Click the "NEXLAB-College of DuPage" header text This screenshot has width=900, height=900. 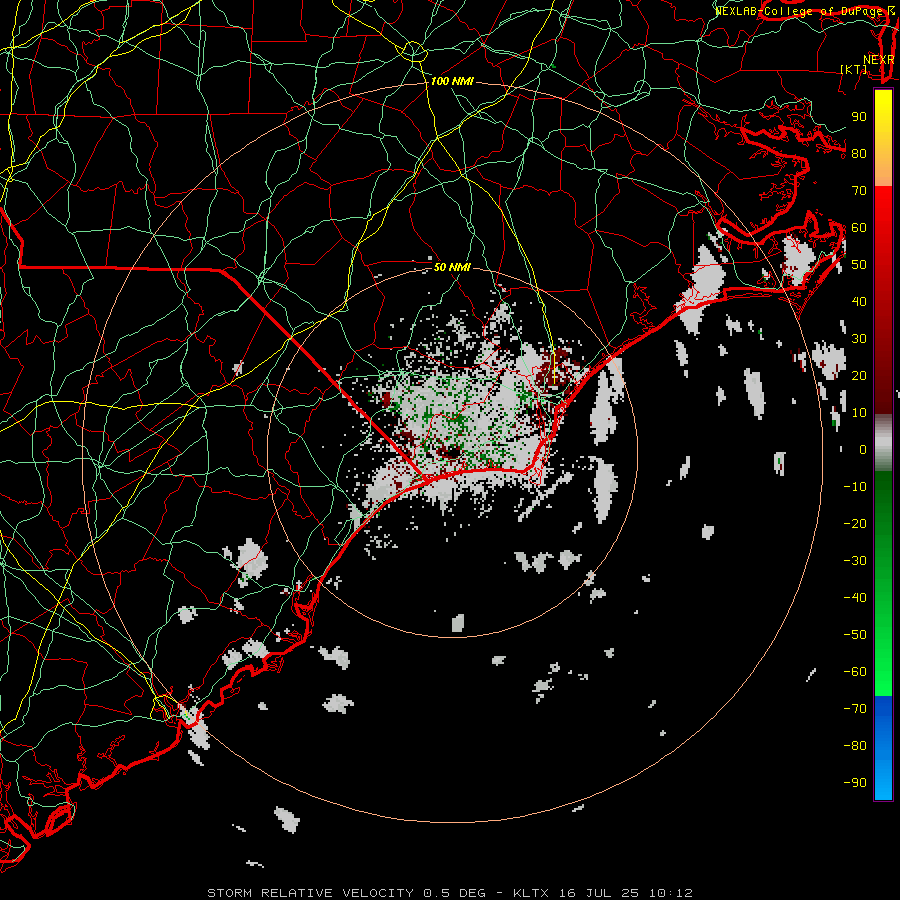click(799, 11)
